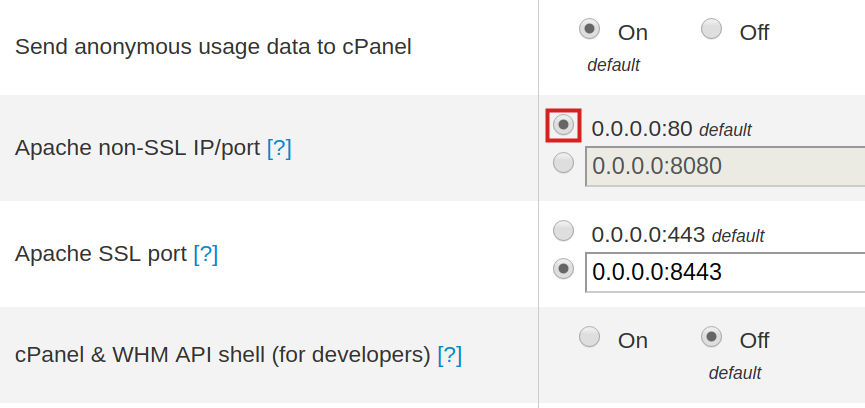Click 'Send anonymous usage data to cPanel' label
The image size is (865, 408).
point(213,47)
